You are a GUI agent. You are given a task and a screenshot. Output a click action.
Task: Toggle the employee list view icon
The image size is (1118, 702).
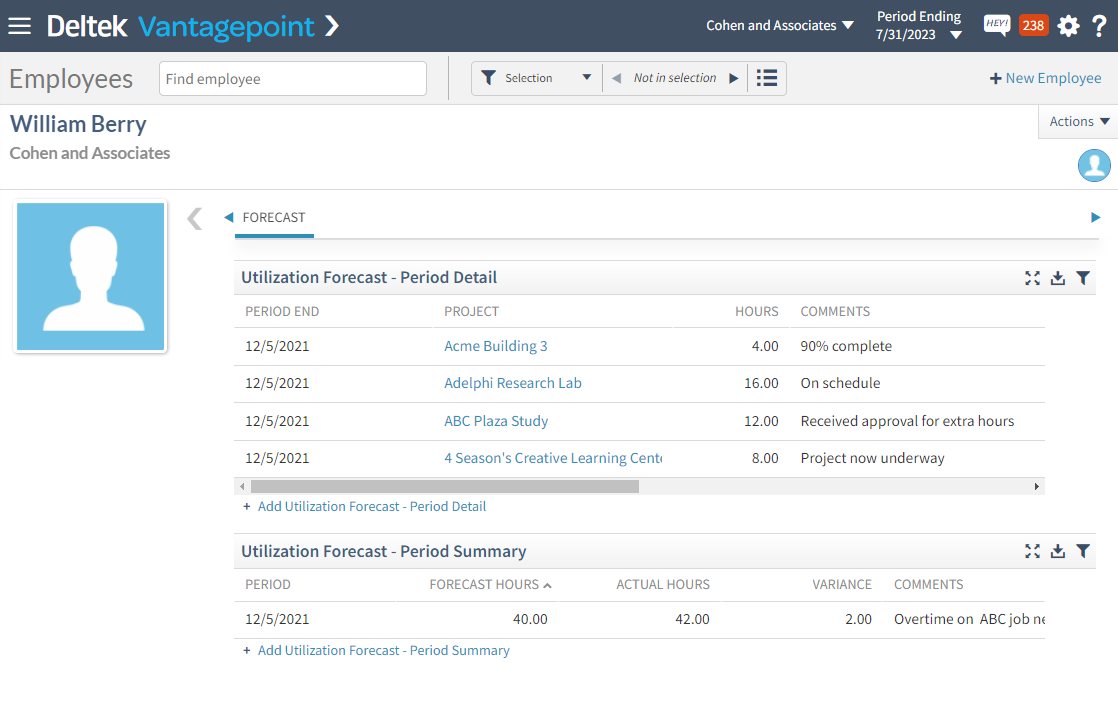click(x=767, y=78)
